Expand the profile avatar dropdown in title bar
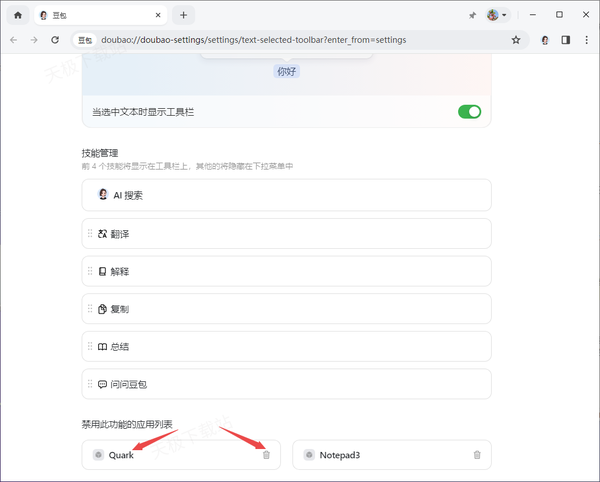The height and width of the screenshot is (482, 600). [x=497, y=15]
